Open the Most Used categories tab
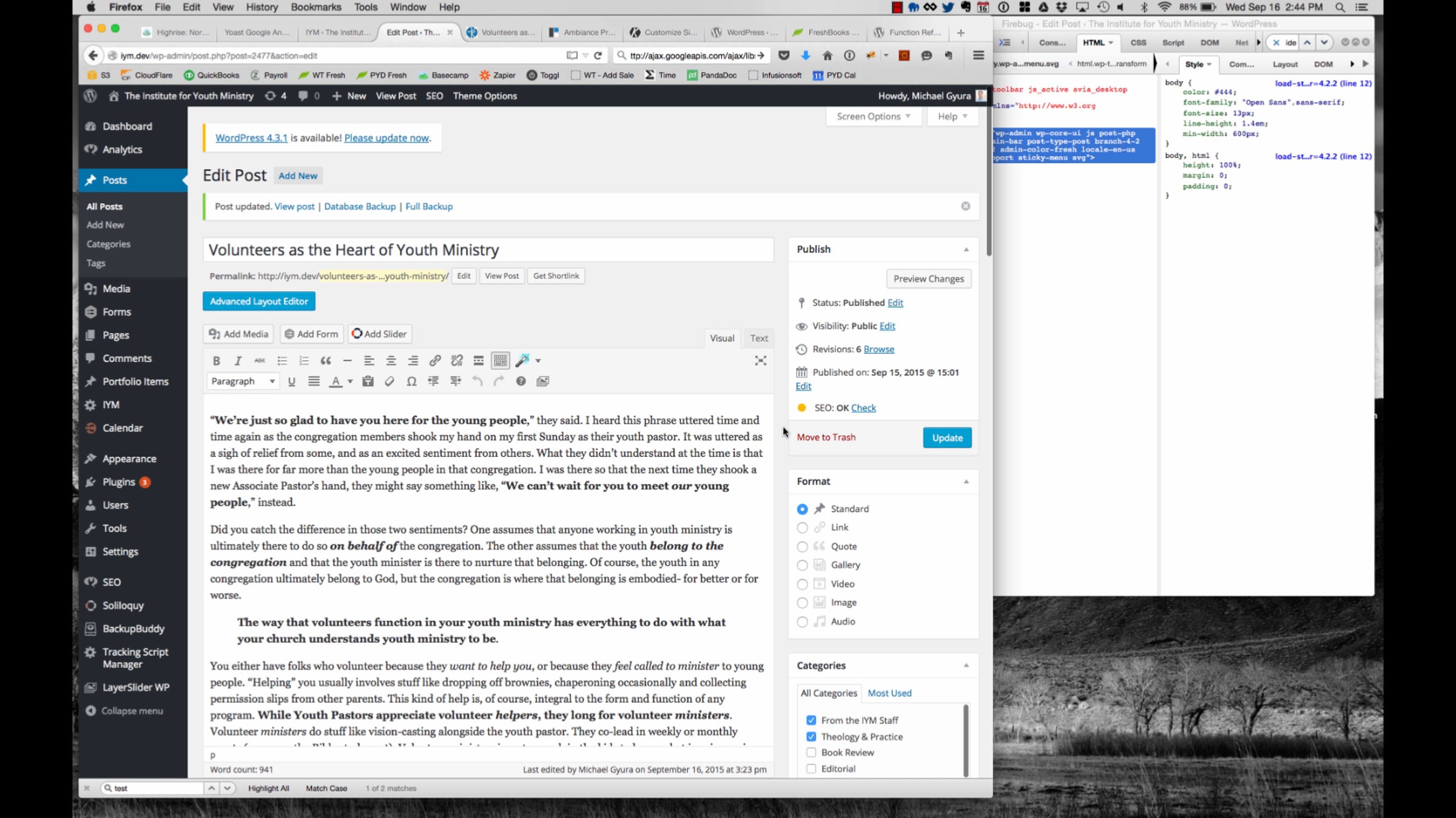Screen dimensions: 1456x818 tap(889, 693)
